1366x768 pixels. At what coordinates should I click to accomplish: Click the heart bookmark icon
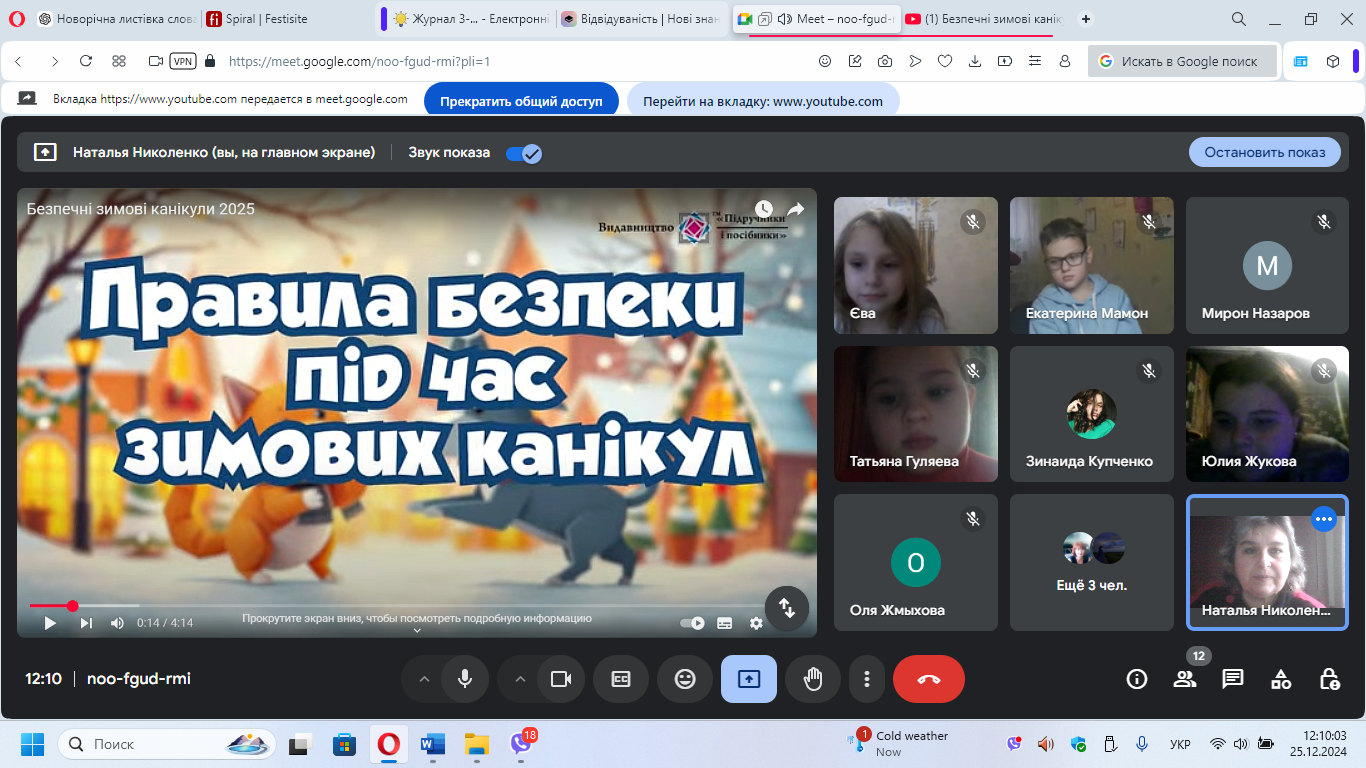(945, 61)
